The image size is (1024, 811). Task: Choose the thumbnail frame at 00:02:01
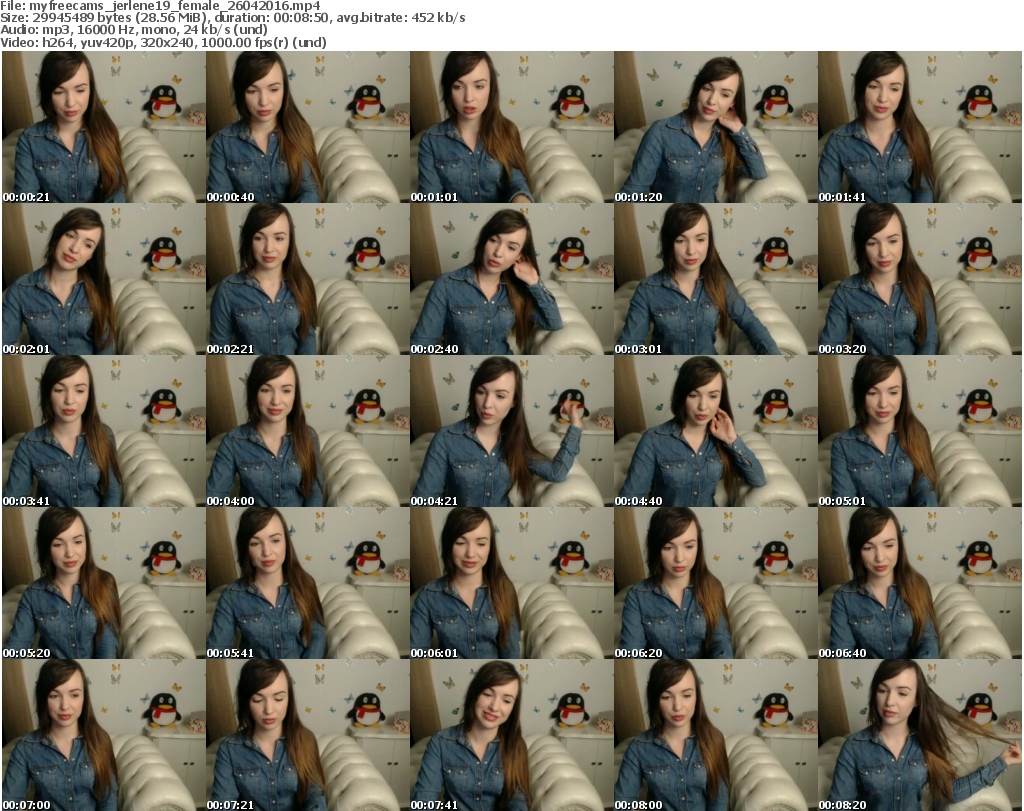tap(104, 279)
